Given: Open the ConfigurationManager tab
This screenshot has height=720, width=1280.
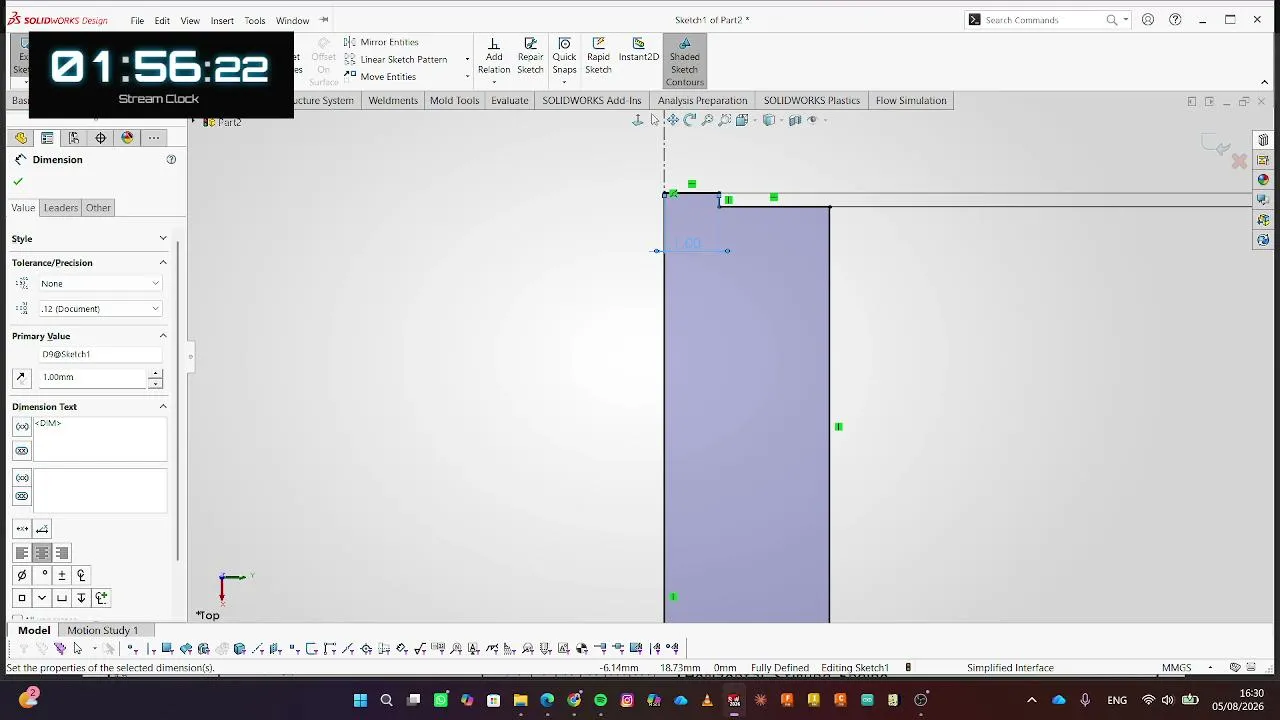Looking at the screenshot, I should pos(74,138).
